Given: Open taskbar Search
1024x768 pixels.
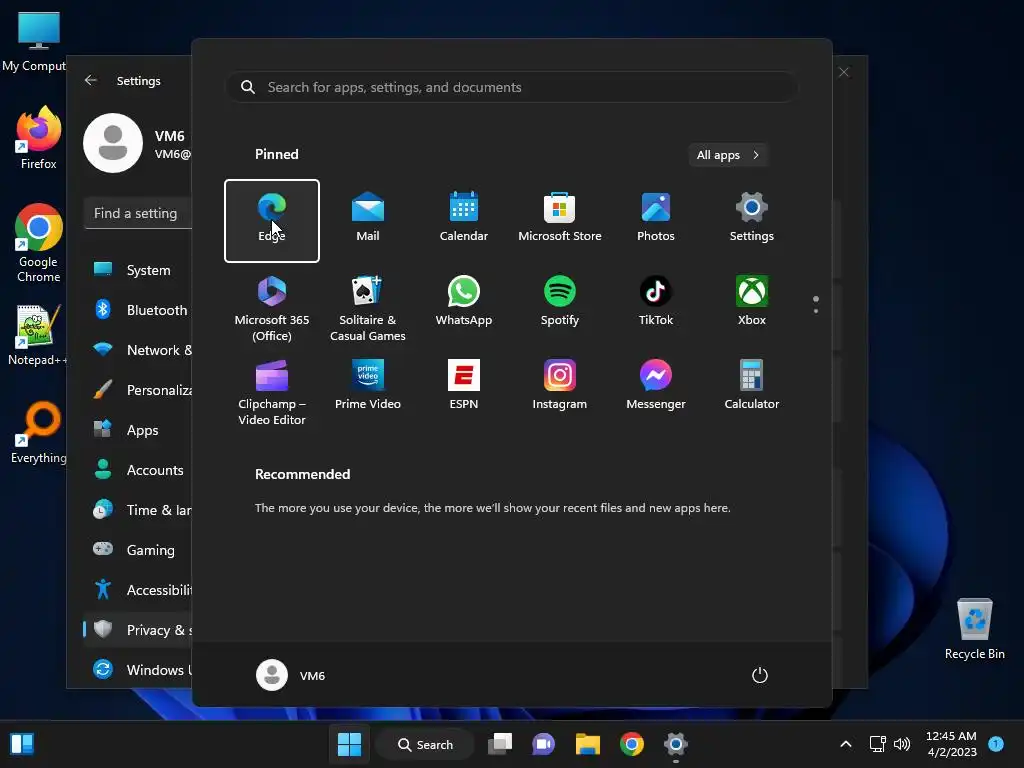Looking at the screenshot, I should pos(425,744).
